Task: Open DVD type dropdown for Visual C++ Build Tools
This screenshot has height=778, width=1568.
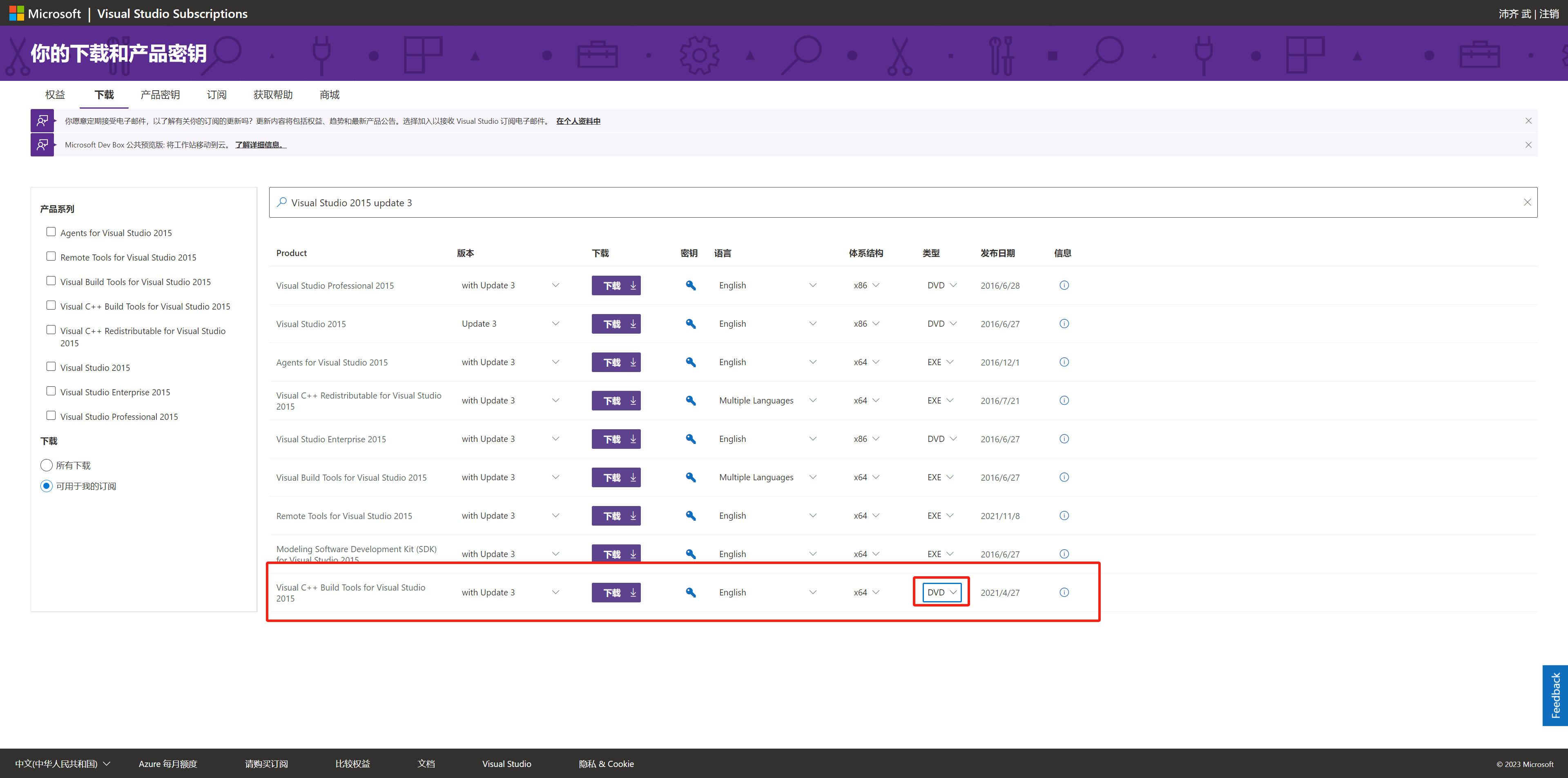Action: [941, 592]
